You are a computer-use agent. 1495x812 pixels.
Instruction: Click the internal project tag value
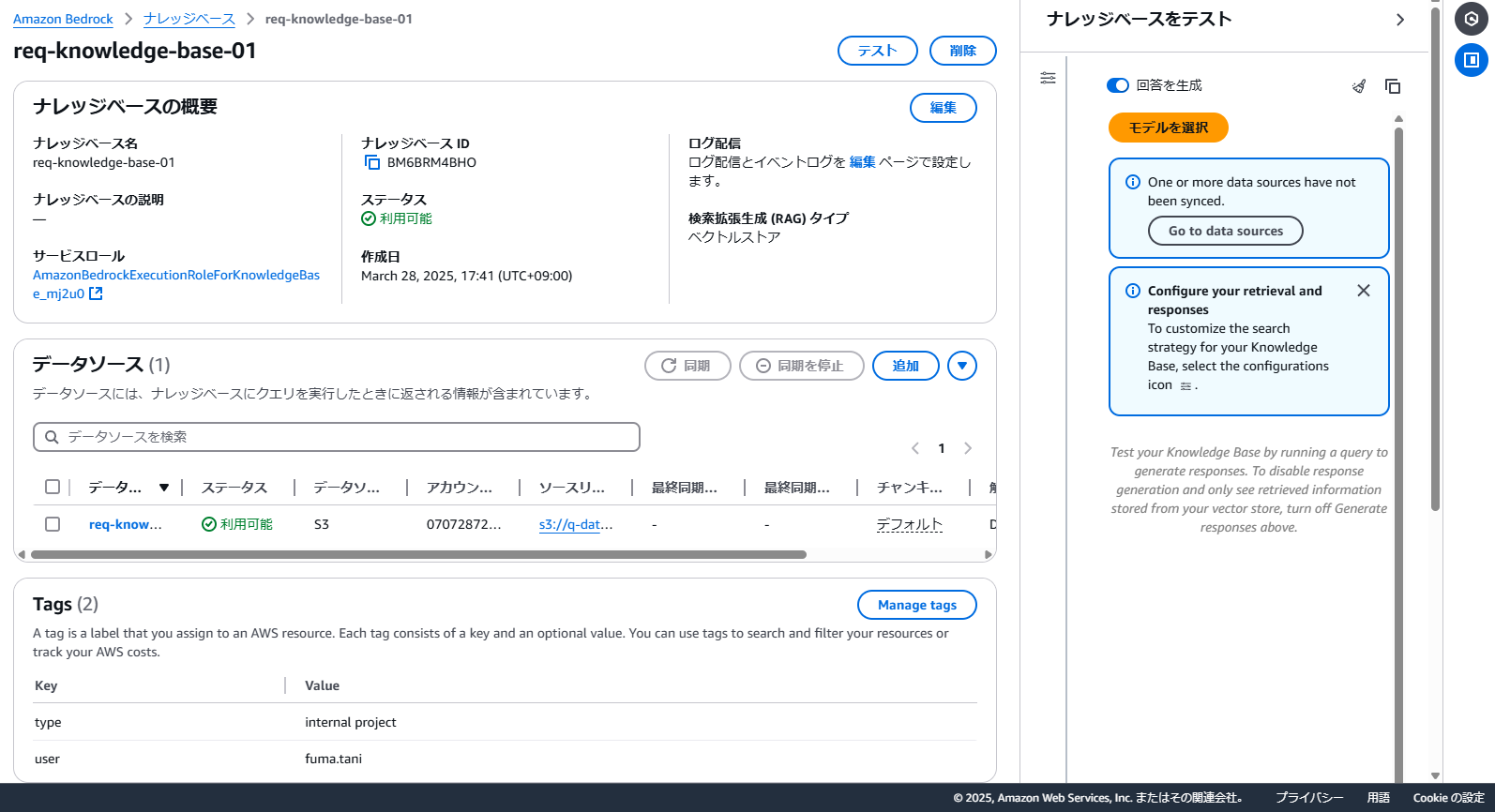[x=351, y=722]
